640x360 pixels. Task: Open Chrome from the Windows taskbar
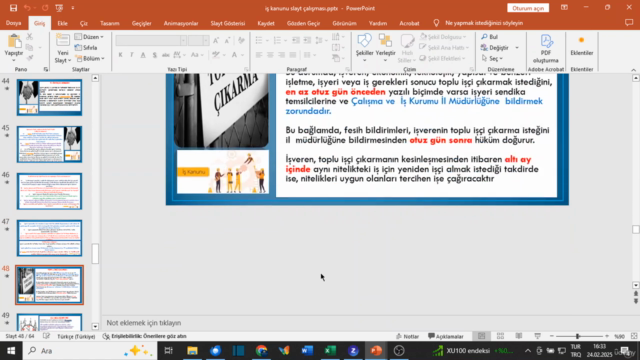click(261, 351)
